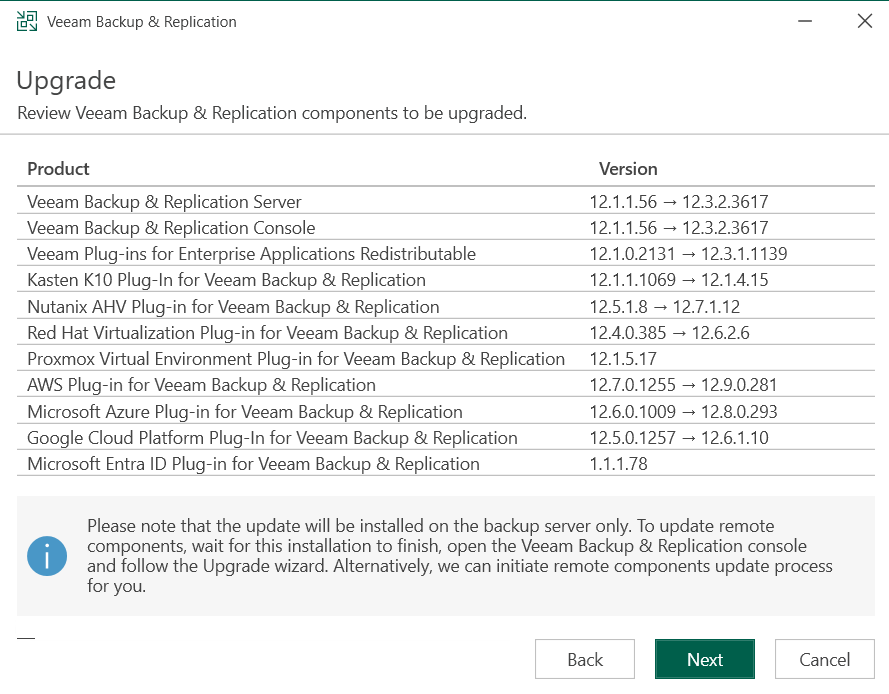Click version 12.1.1.1069 → 12.1.4.15
Screen dimensions: 889x694
679,280
